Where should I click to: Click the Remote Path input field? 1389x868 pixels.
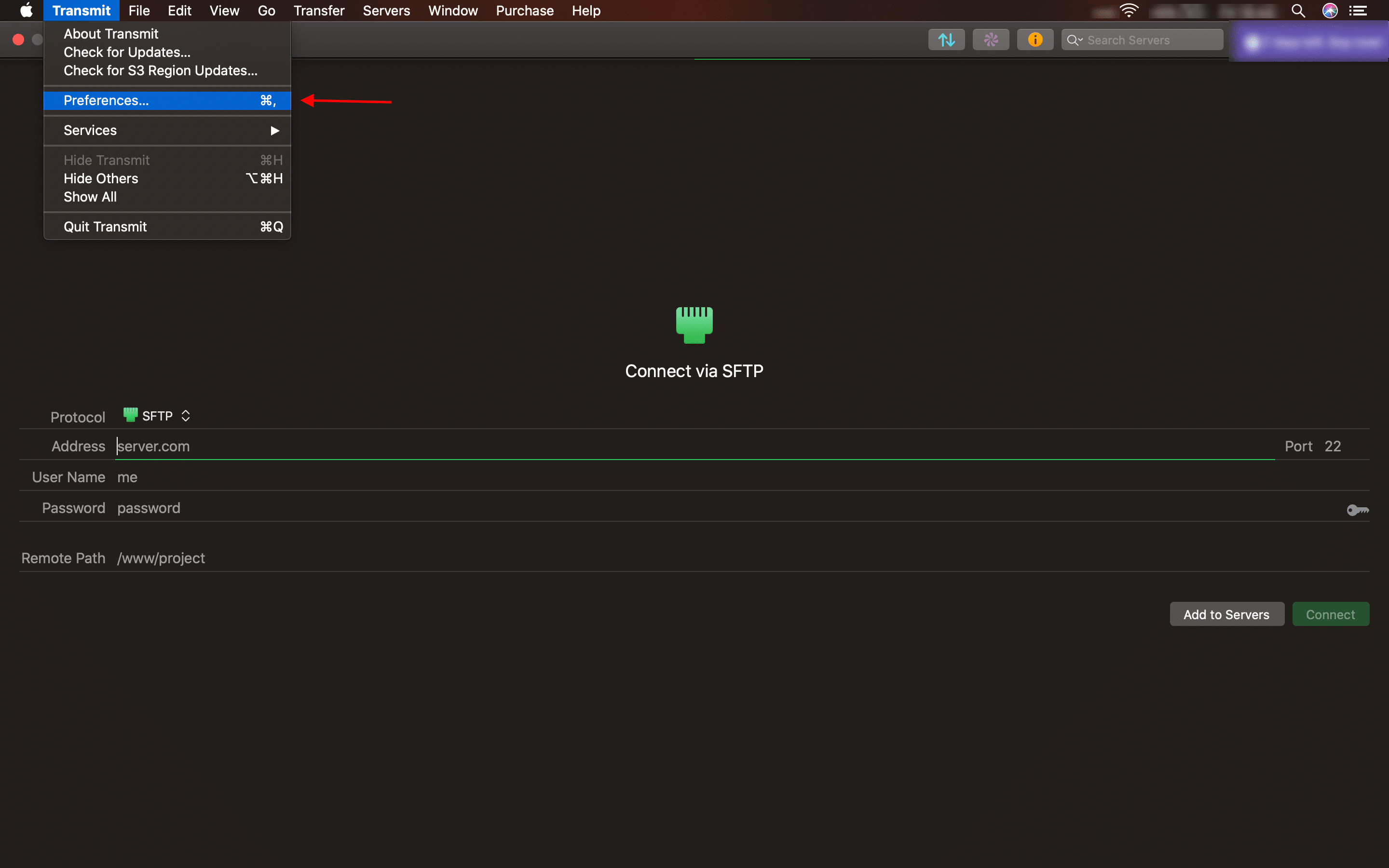coord(743,557)
